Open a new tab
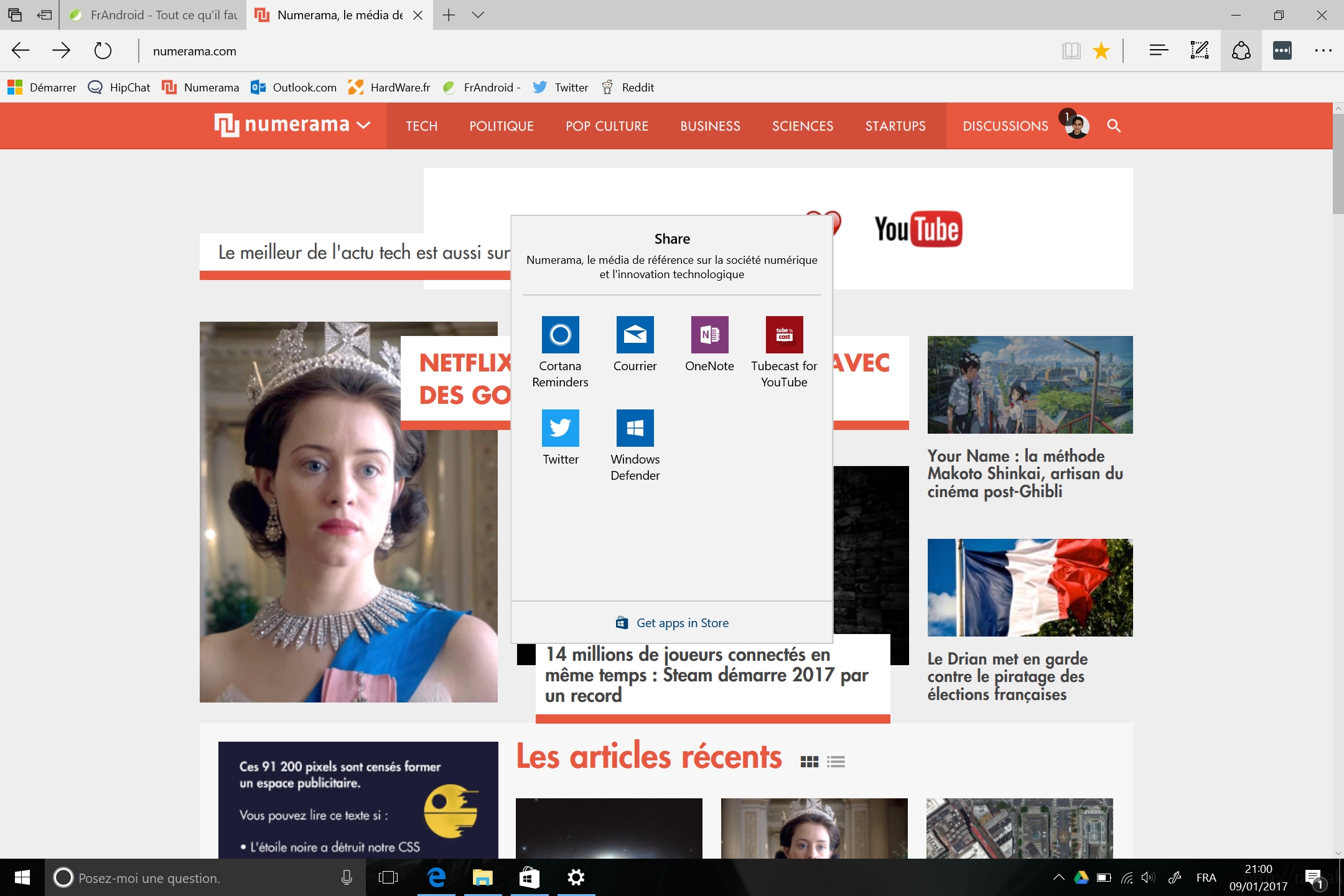The height and width of the screenshot is (896, 1344). (x=449, y=15)
